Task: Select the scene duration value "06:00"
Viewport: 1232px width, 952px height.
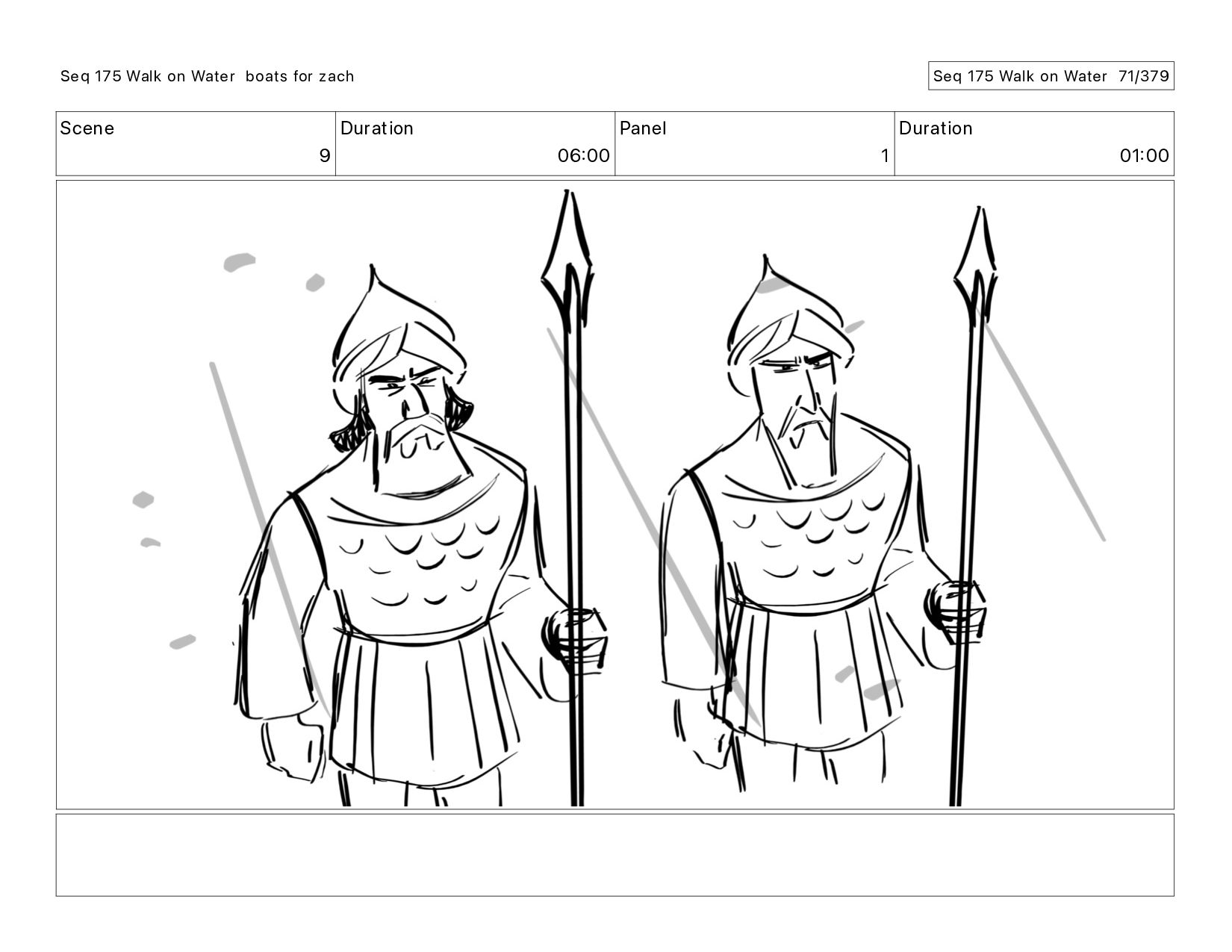Action: (x=584, y=155)
